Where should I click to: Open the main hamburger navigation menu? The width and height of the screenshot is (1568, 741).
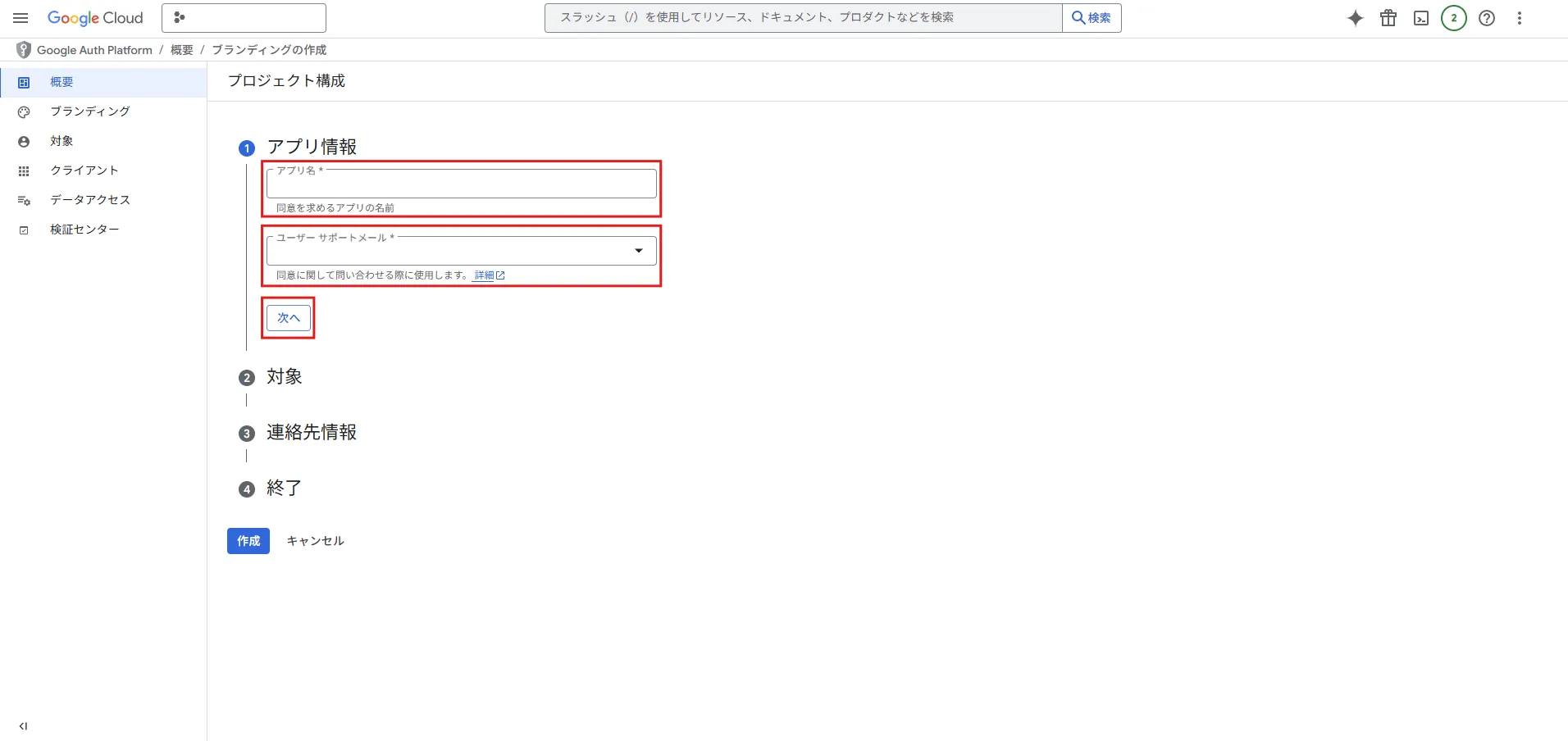click(x=21, y=18)
